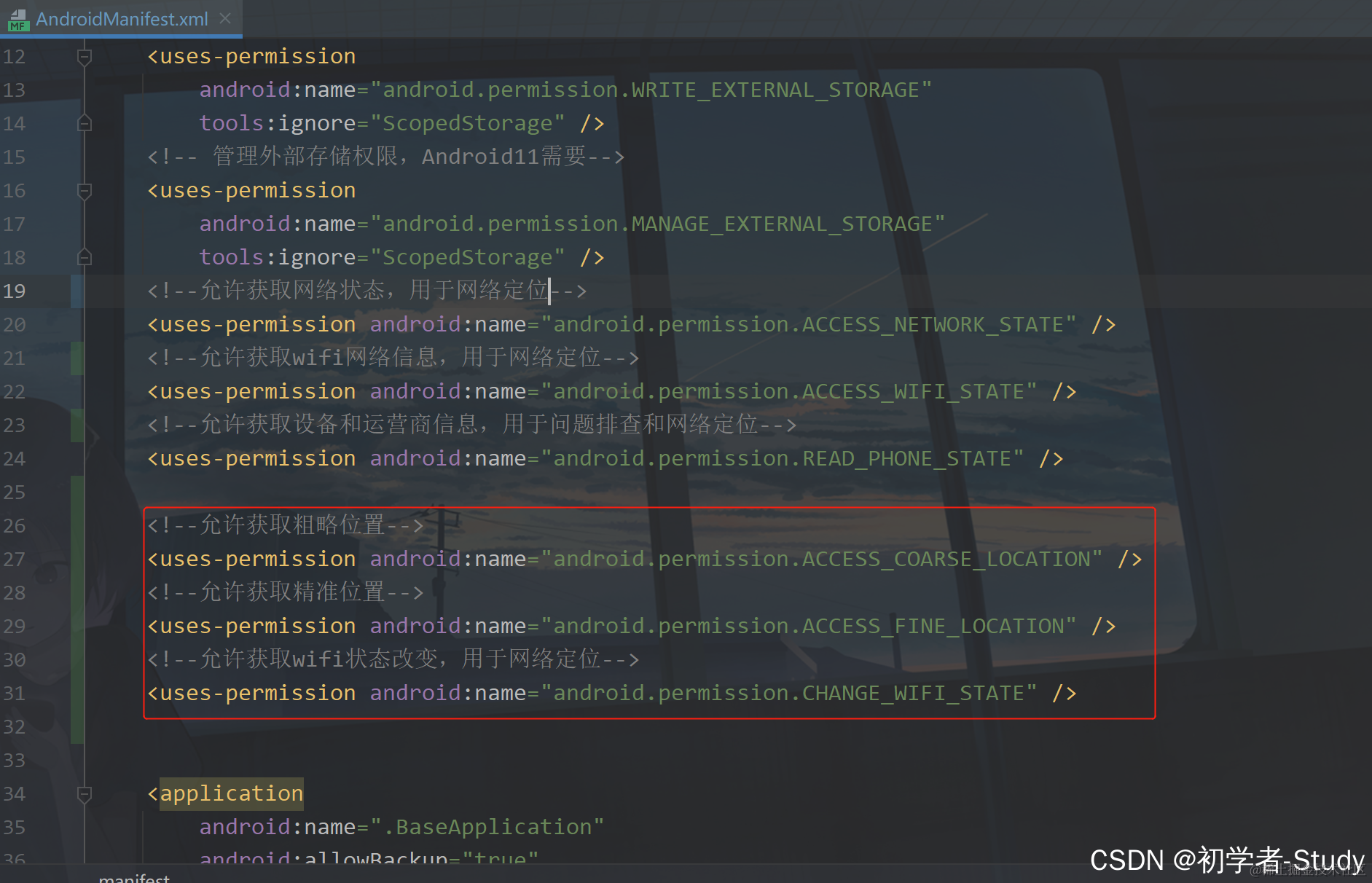The height and width of the screenshot is (883, 1372).
Task: Close the AndroidManifest.xml tab
Action: tap(226, 18)
